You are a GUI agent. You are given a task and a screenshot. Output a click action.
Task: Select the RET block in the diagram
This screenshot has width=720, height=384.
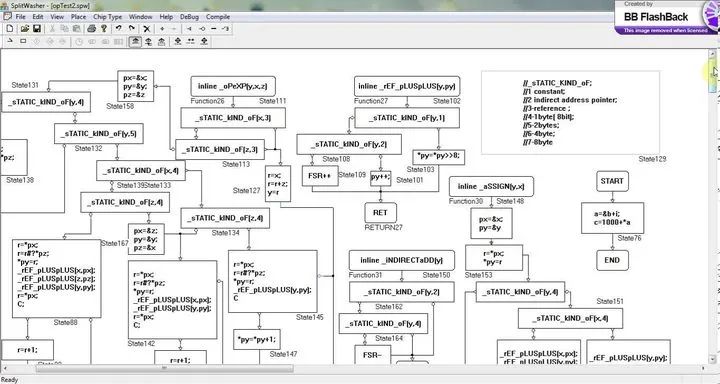380,213
